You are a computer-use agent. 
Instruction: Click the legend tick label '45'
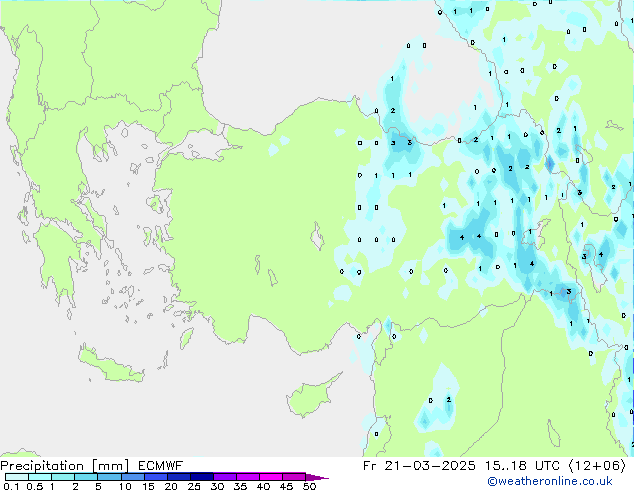tap(286, 486)
